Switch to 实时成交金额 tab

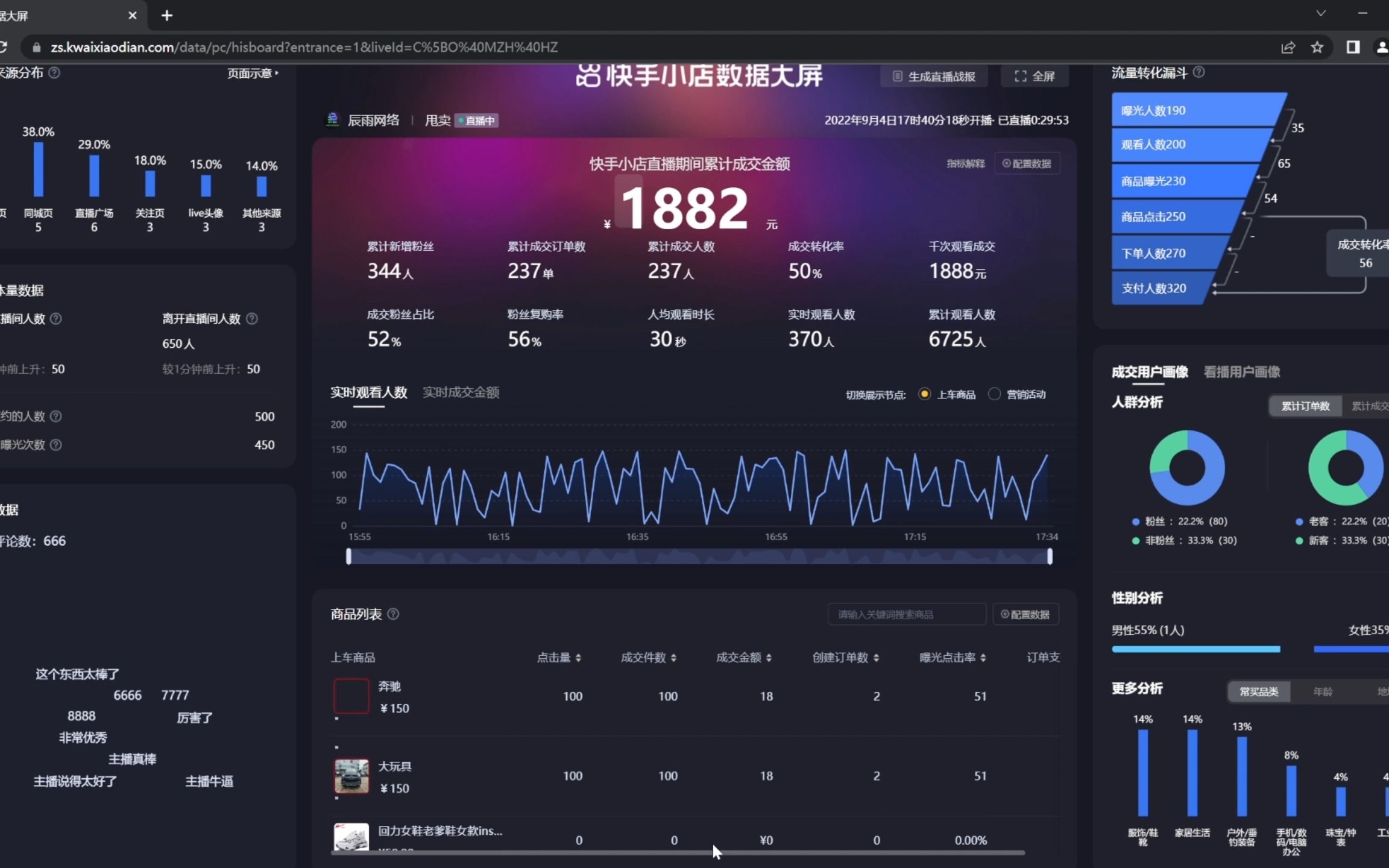461,392
